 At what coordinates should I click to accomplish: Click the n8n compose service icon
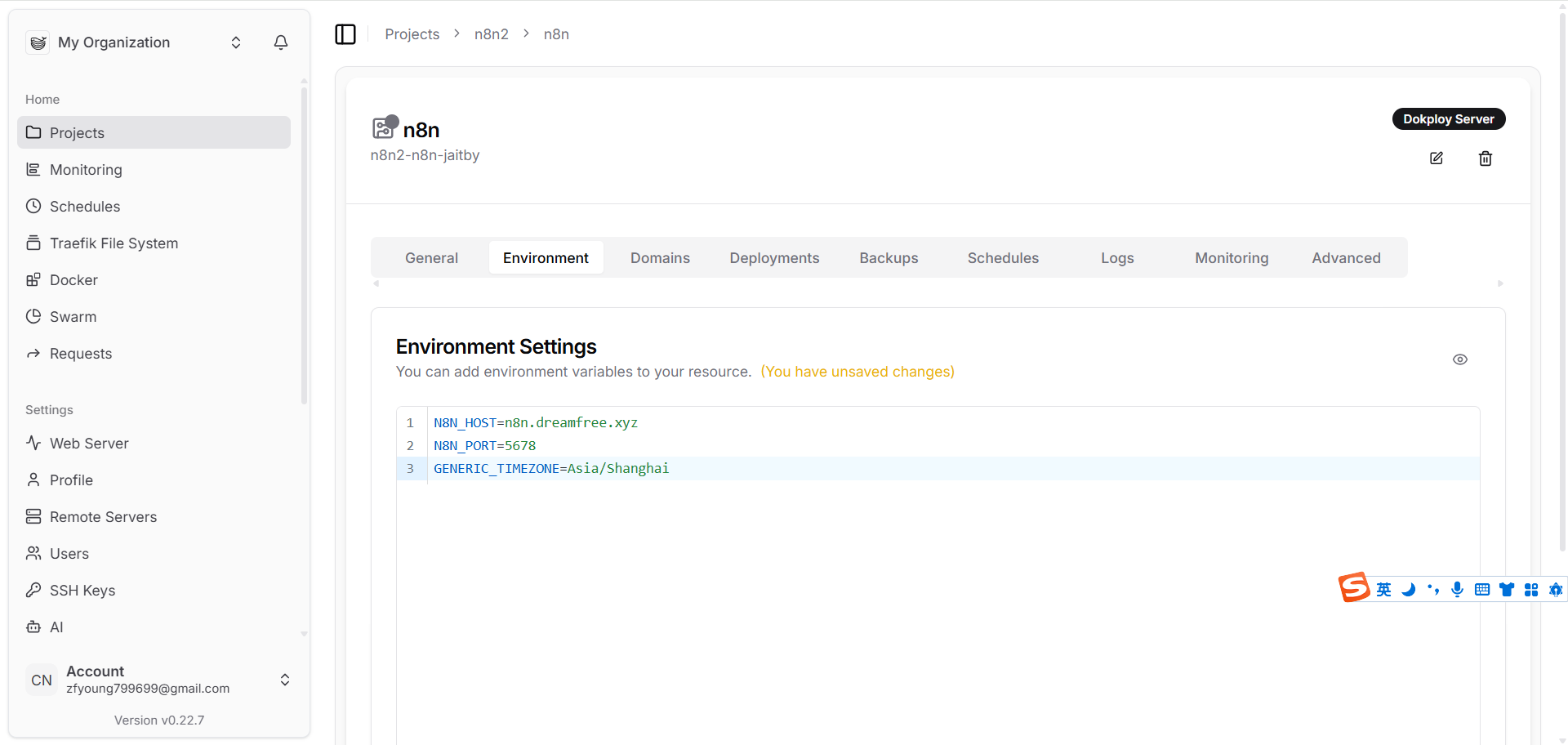click(x=385, y=127)
